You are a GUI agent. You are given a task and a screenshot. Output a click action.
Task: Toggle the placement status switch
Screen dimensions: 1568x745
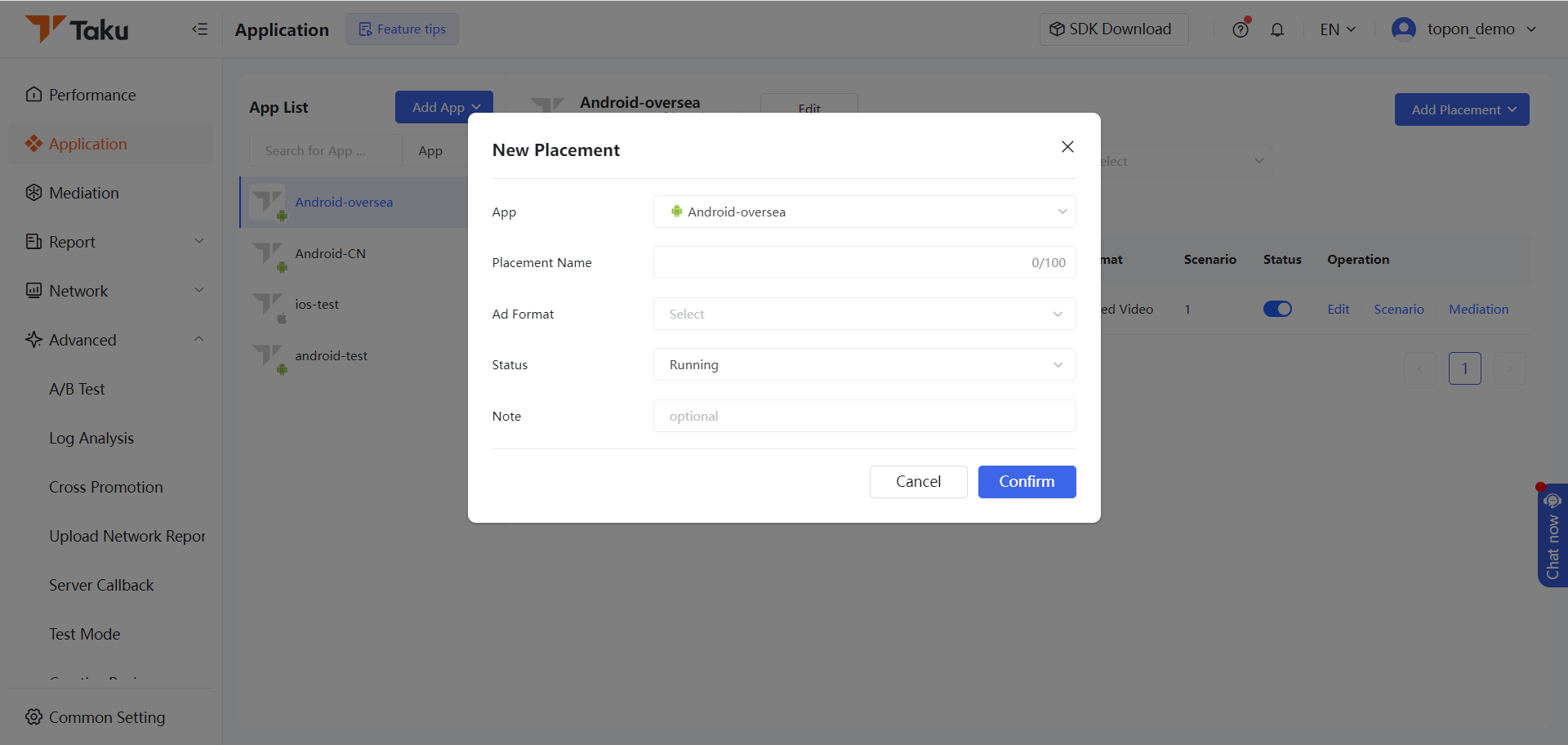(1277, 309)
